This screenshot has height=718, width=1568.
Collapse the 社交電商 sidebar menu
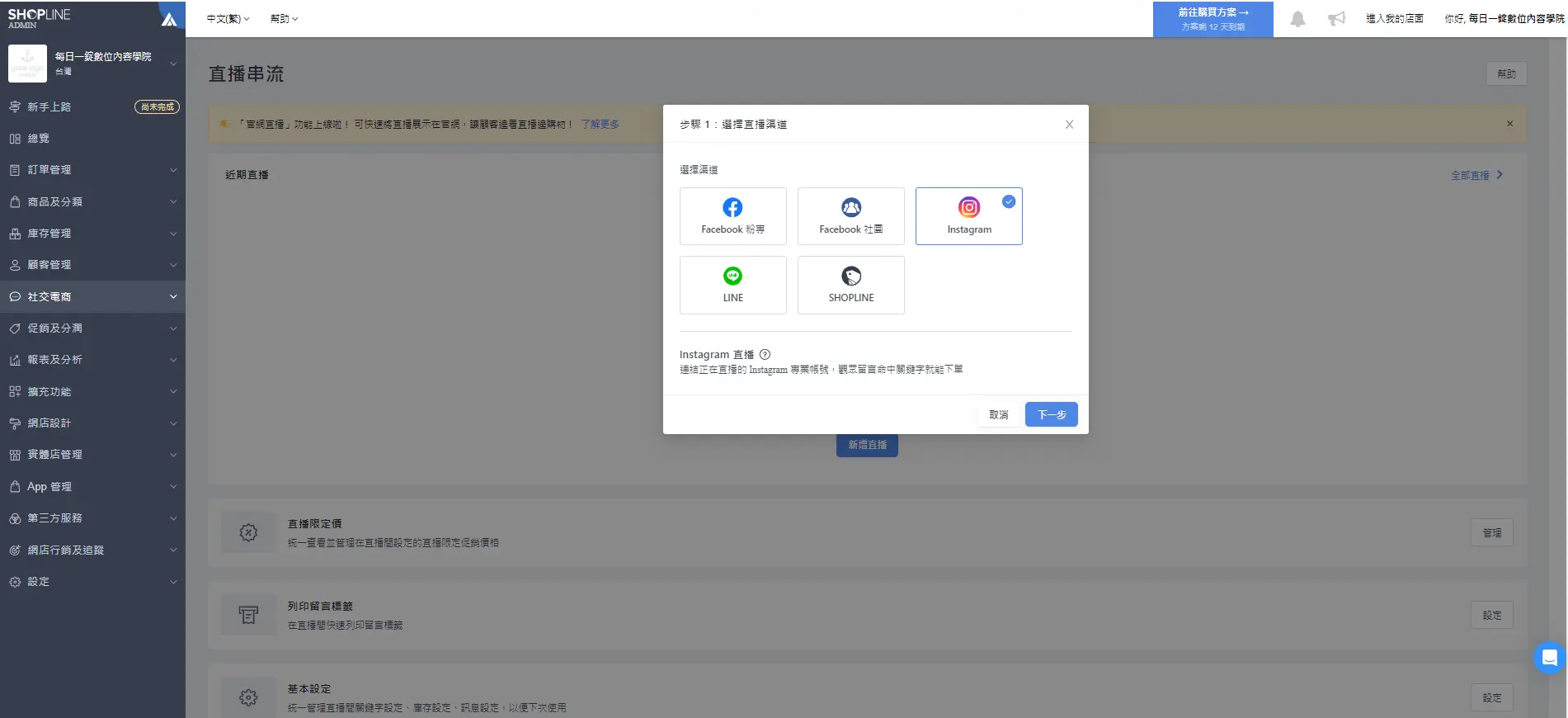click(92, 296)
